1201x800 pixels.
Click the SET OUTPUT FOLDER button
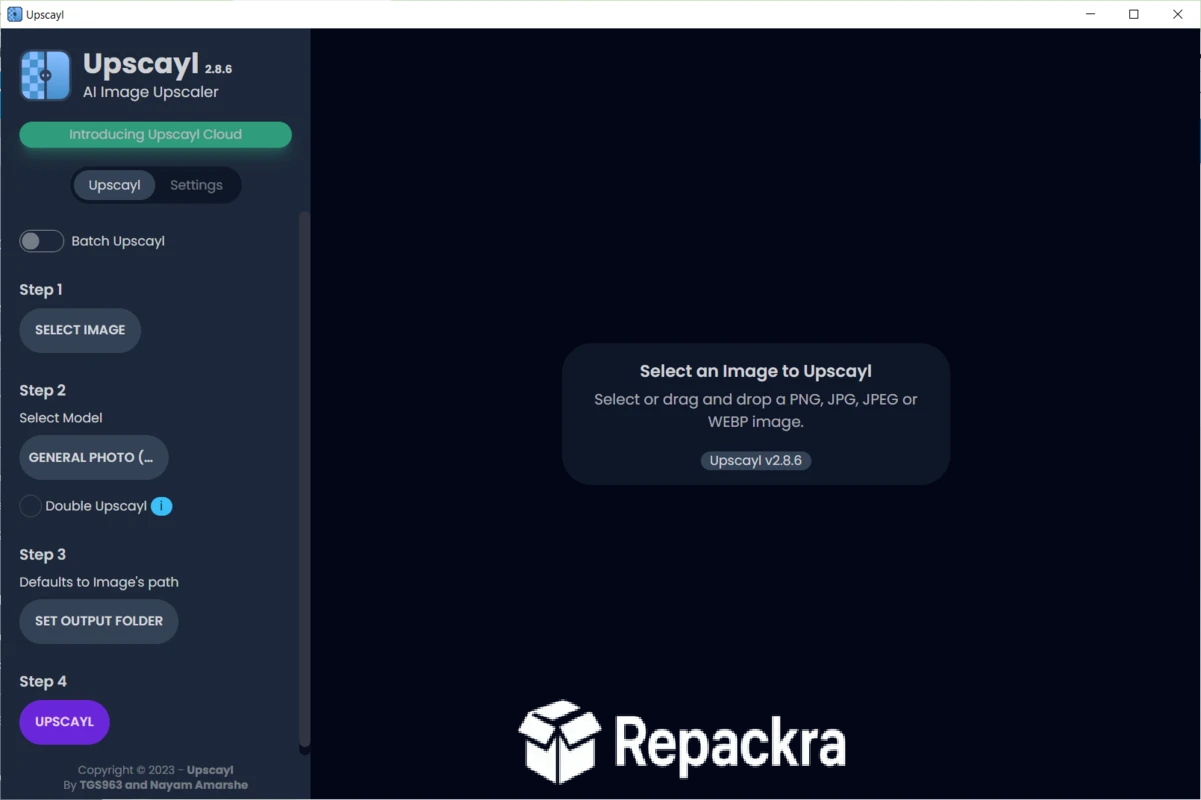pyautogui.click(x=99, y=621)
